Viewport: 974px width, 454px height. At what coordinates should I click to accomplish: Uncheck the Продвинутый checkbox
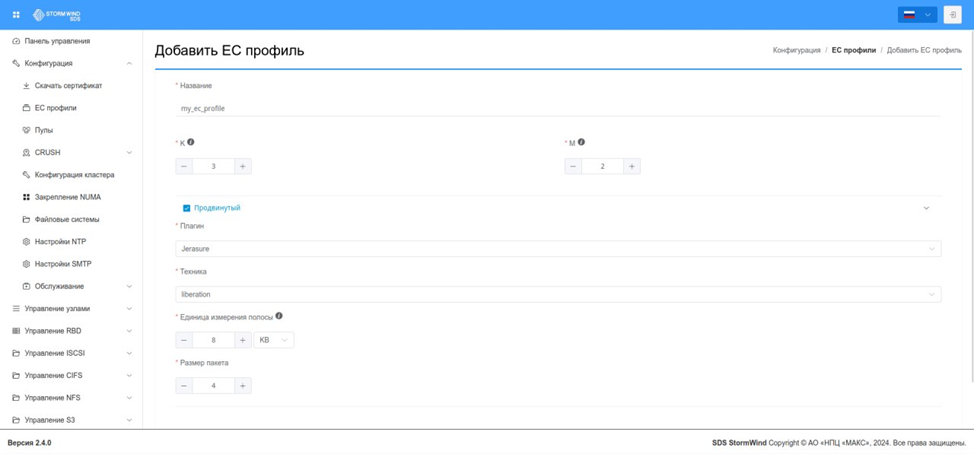click(186, 208)
